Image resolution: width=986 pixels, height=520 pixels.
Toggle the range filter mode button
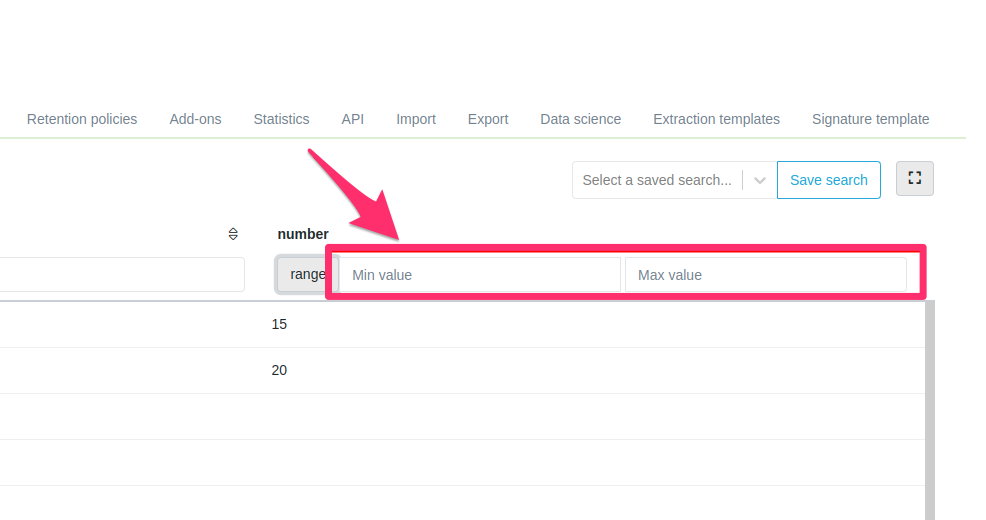306,274
